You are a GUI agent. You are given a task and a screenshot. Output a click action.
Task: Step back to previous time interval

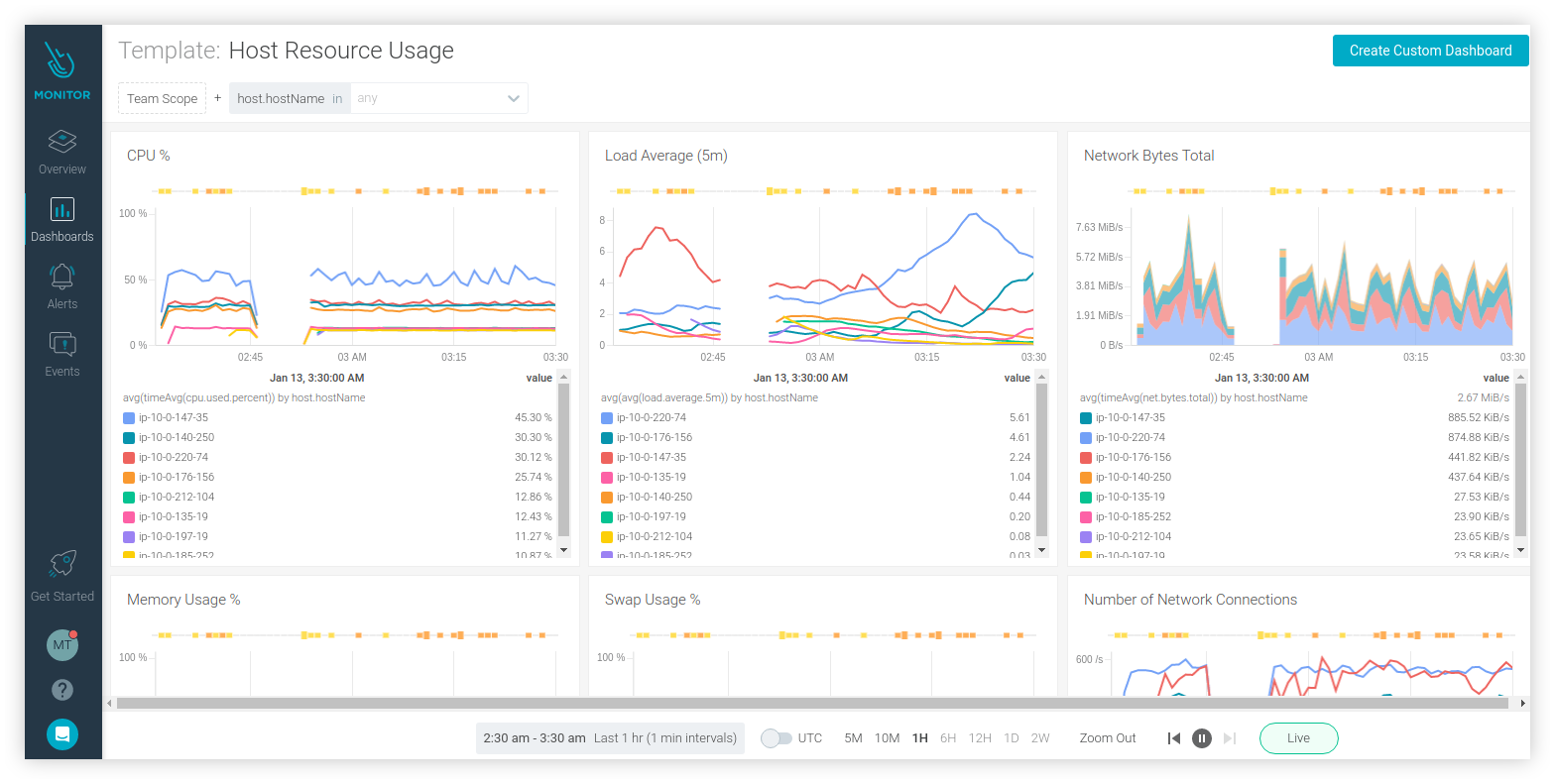(1173, 738)
